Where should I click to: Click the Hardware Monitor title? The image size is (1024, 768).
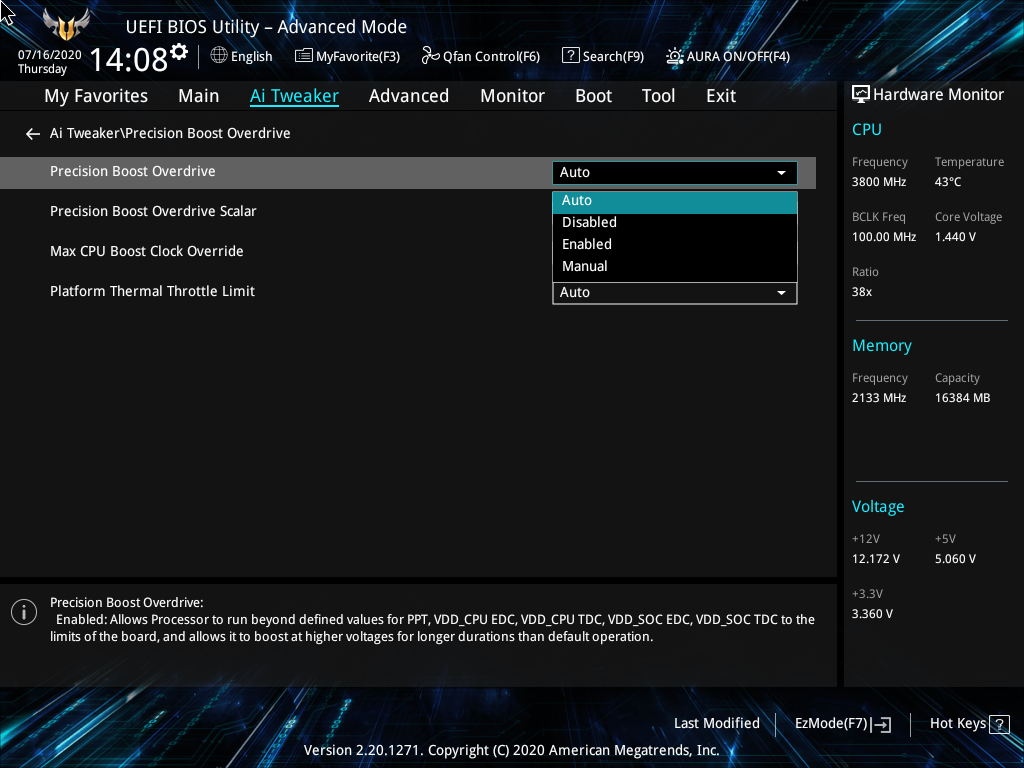938,95
